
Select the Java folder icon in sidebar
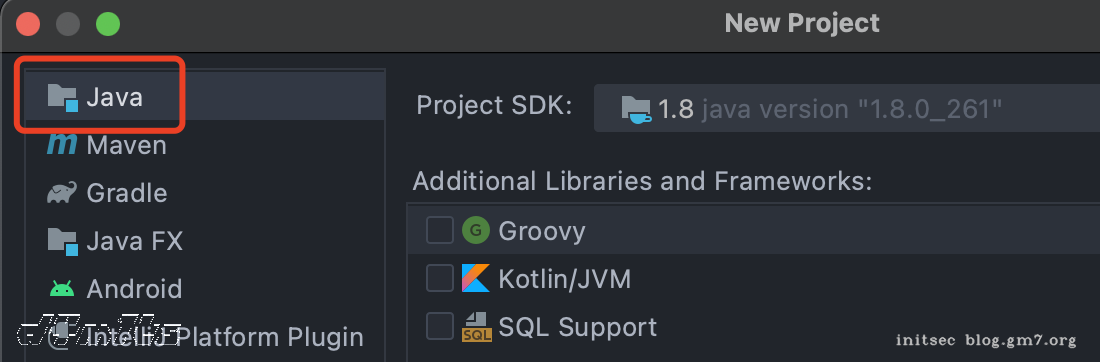tap(62, 97)
